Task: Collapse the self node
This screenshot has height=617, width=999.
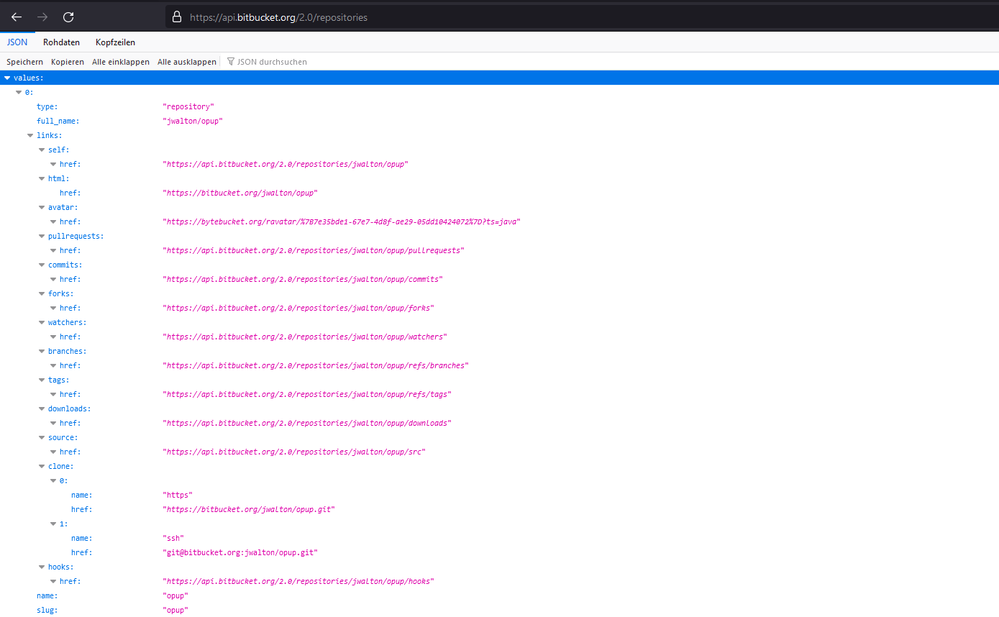Action: [x=41, y=150]
